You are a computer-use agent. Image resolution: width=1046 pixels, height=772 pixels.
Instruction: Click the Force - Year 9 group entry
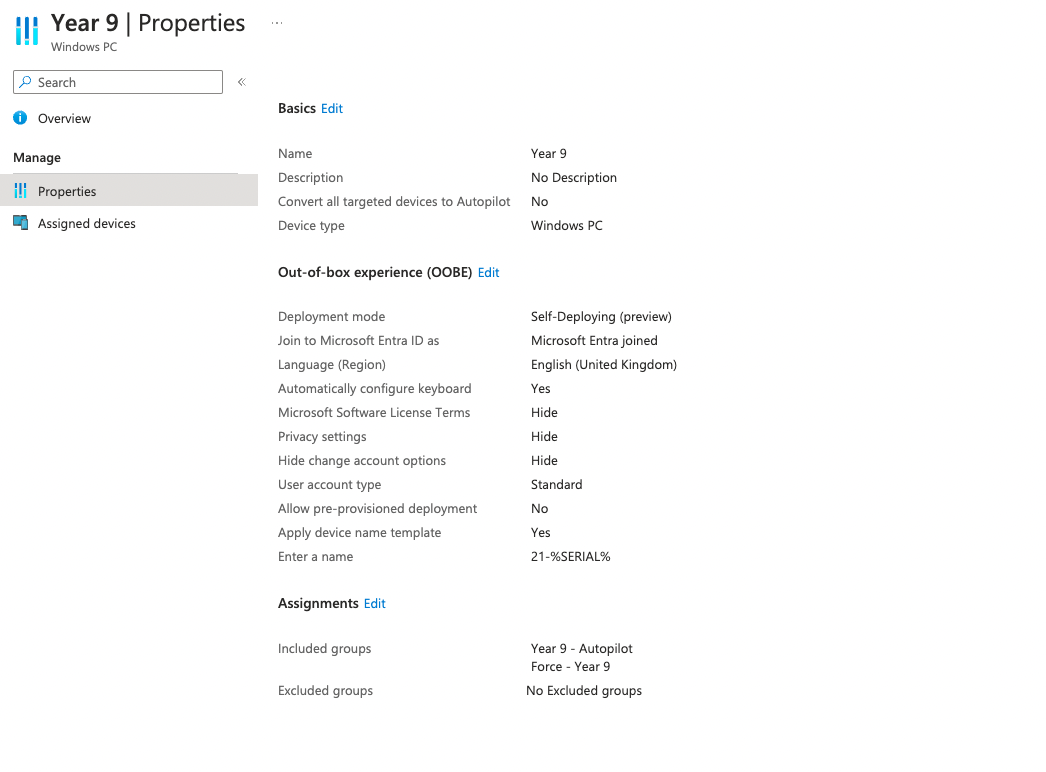(x=572, y=666)
